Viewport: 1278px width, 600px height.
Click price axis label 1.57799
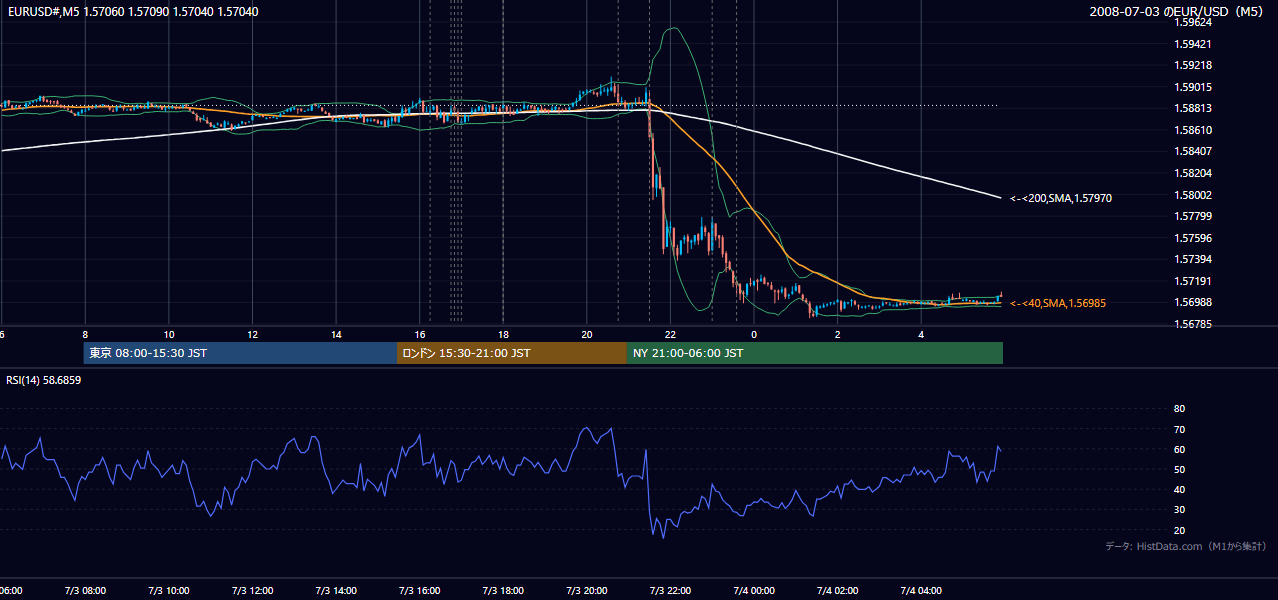click(x=1194, y=216)
